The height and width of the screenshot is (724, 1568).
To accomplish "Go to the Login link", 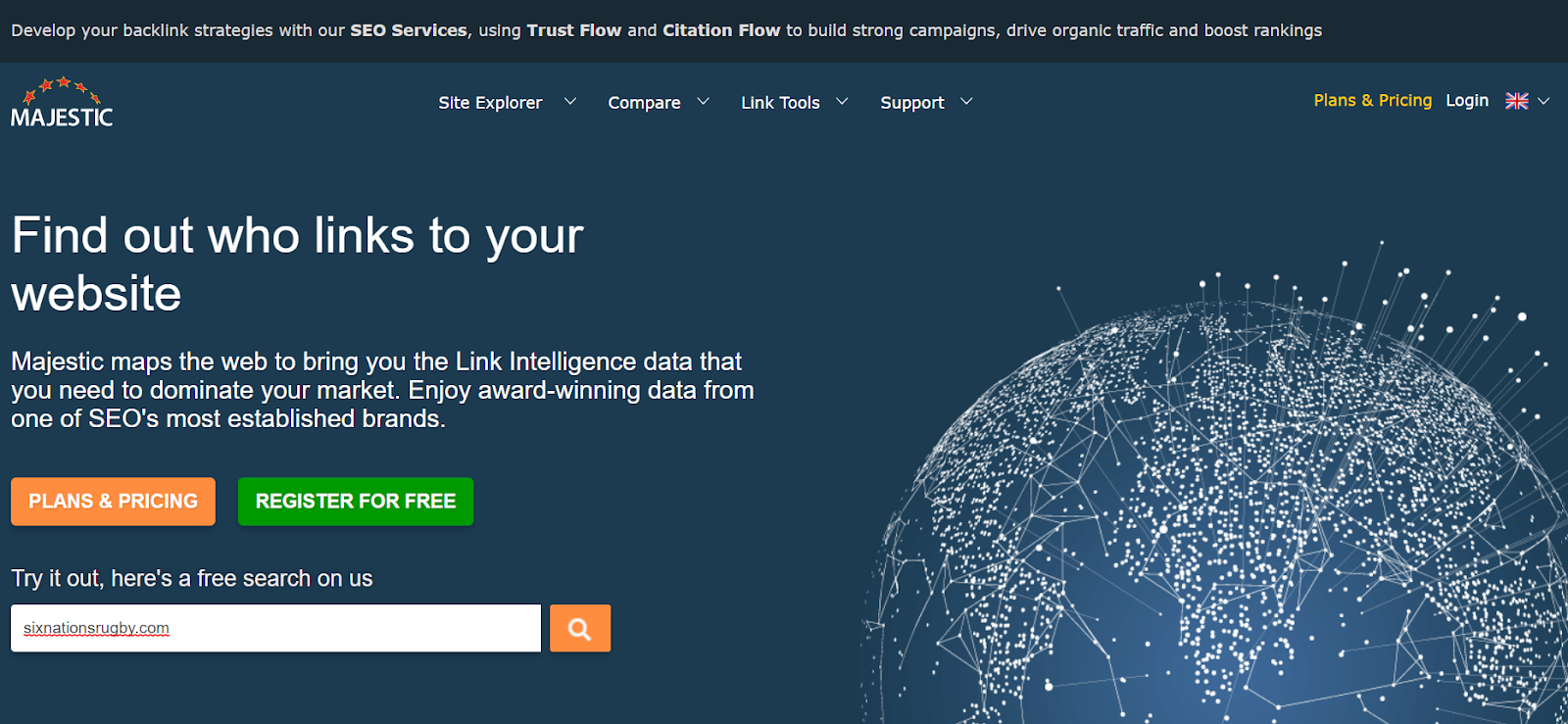I will (1467, 100).
